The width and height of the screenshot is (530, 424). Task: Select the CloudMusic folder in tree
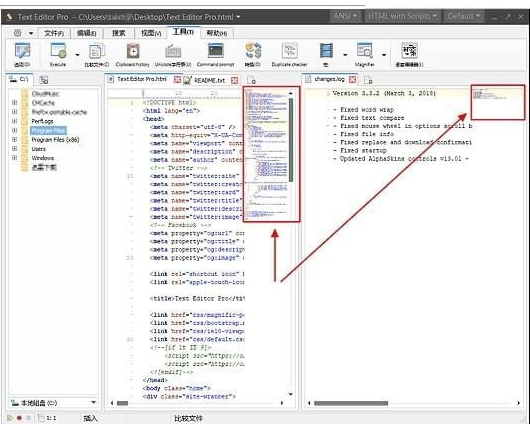point(45,94)
